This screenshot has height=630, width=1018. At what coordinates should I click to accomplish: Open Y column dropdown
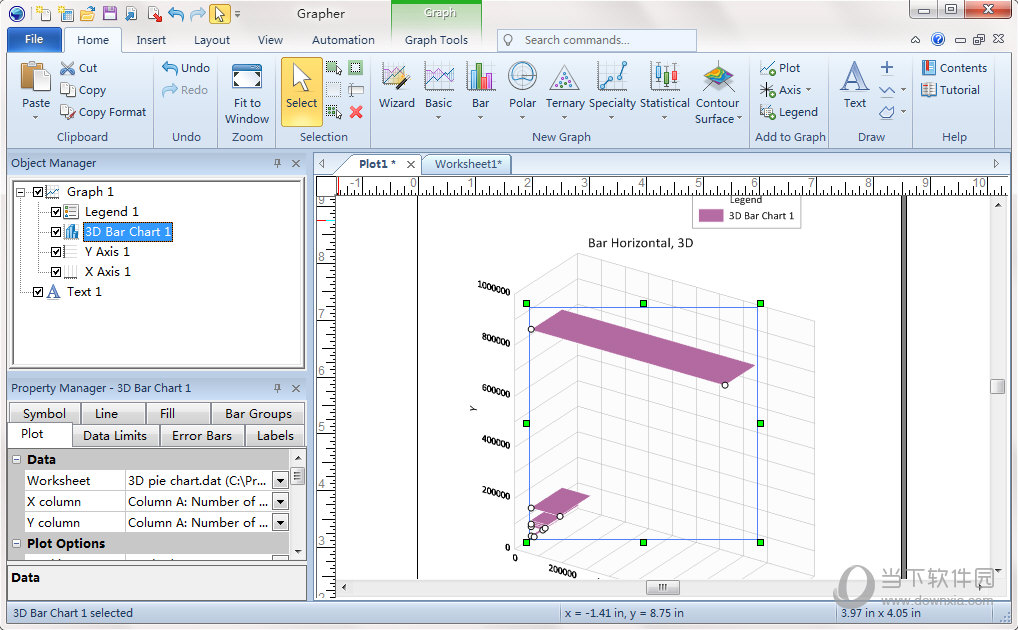tap(280, 522)
